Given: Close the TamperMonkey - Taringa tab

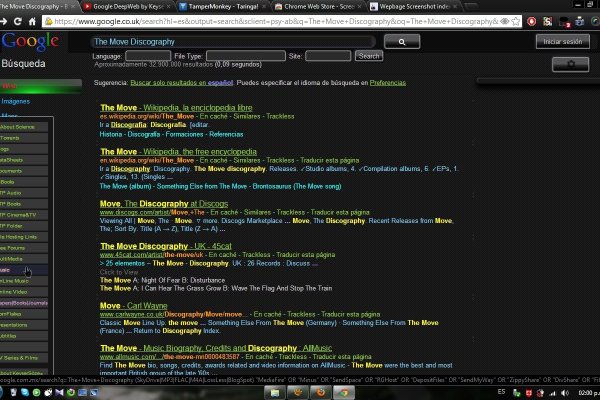Looking at the screenshot, I should [264, 7].
